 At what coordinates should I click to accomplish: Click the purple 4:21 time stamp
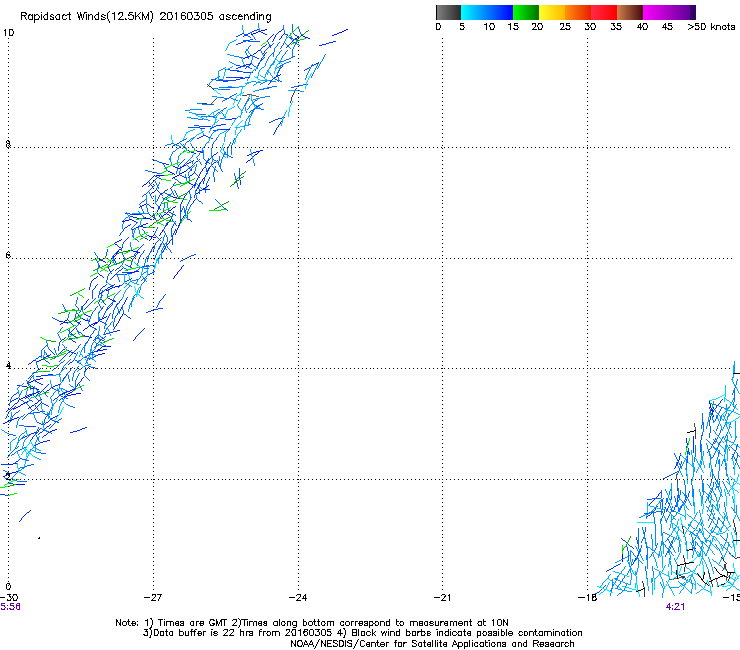pyautogui.click(x=675, y=607)
